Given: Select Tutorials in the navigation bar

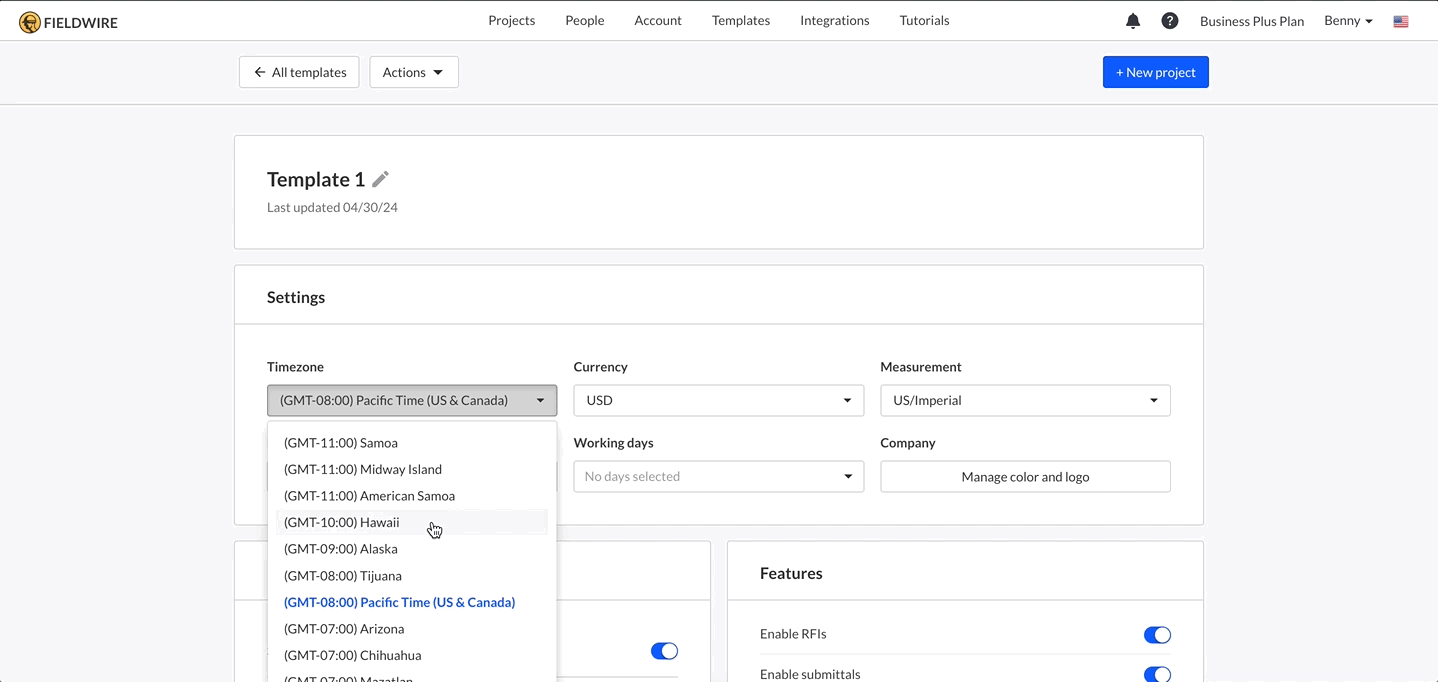Looking at the screenshot, I should point(923,20).
